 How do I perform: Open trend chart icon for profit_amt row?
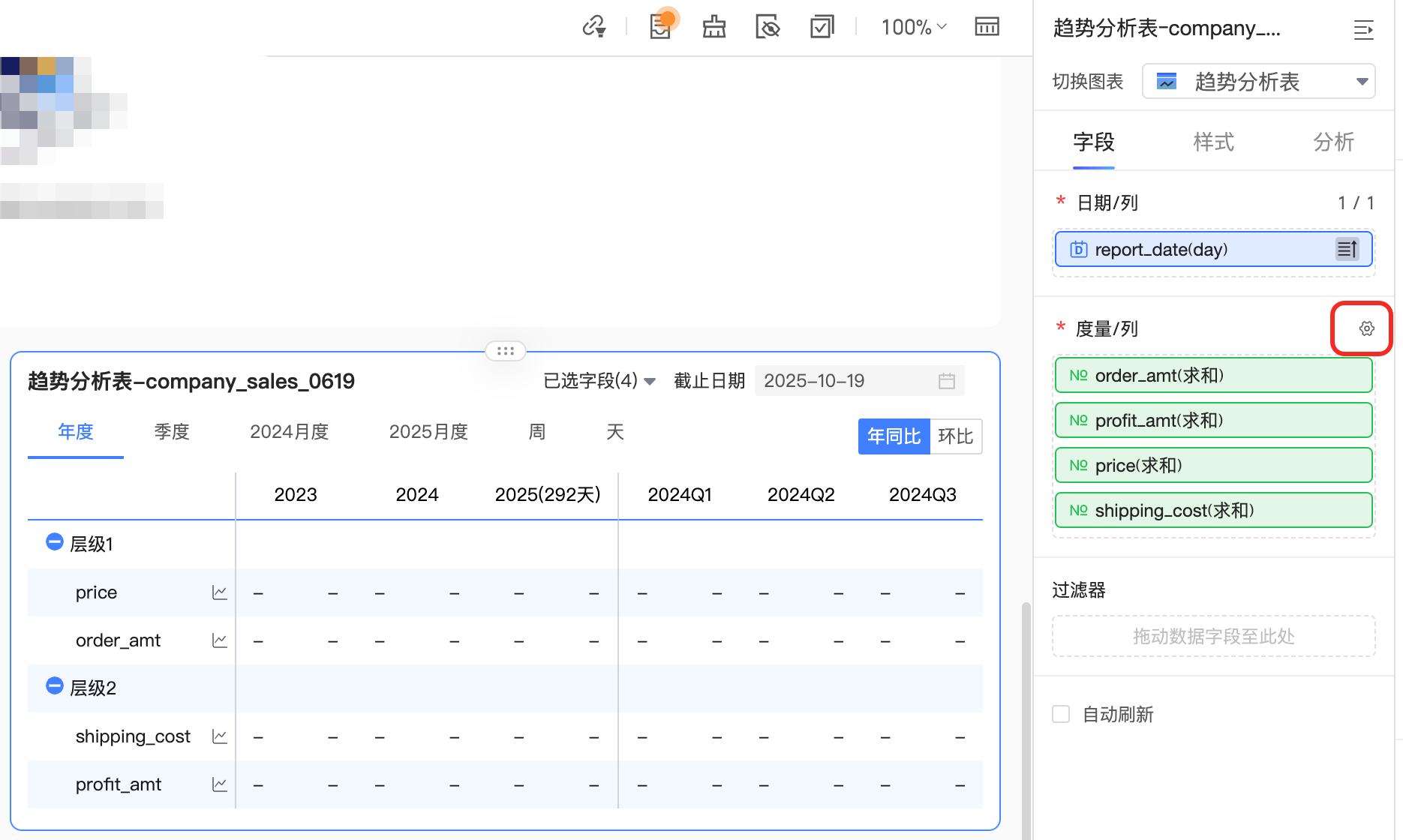219,784
